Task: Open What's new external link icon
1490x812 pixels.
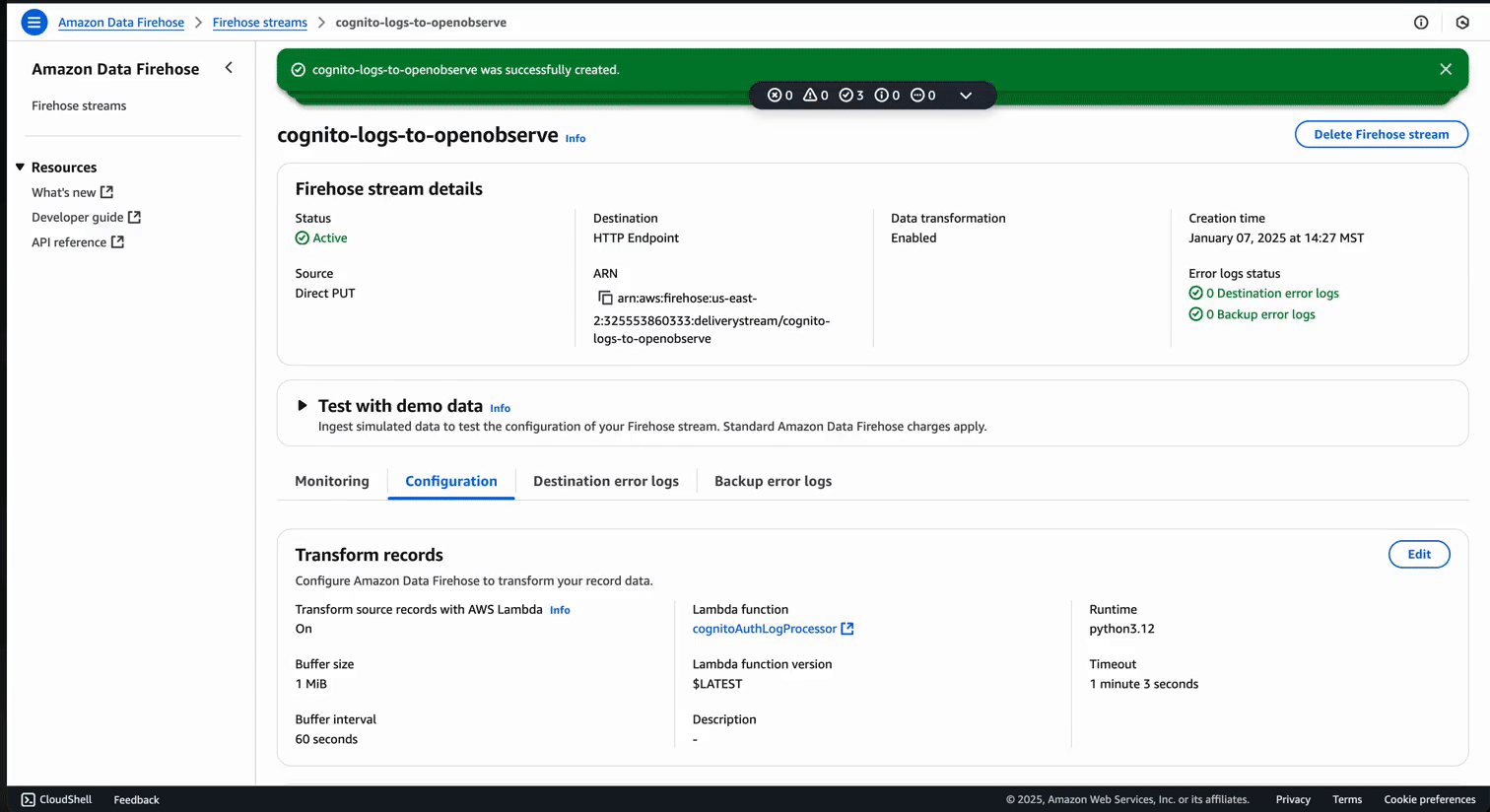Action: click(x=106, y=192)
